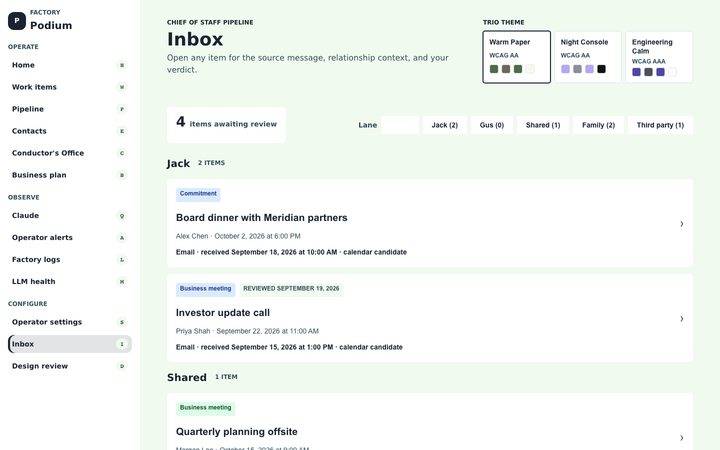Filter the lane by Gus (0)
Screen dimensions: 720x450
492,125
